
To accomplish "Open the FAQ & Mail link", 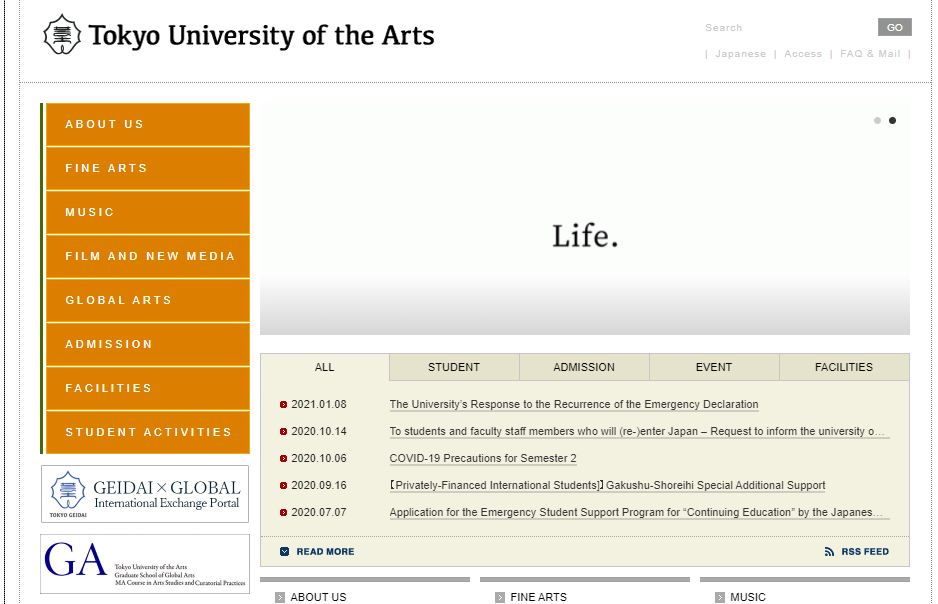I will point(870,54).
